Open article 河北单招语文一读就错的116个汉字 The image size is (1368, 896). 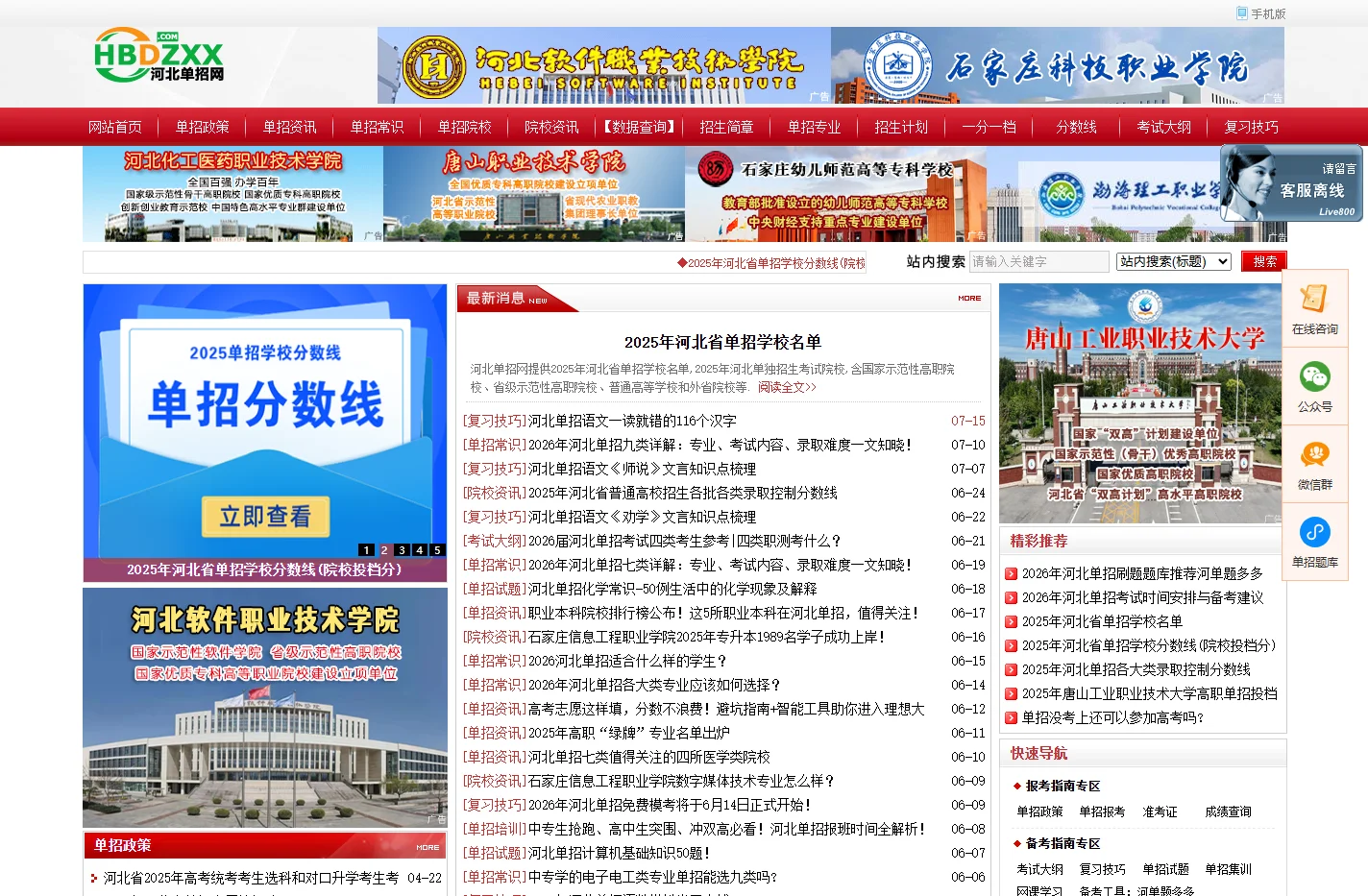tap(632, 421)
